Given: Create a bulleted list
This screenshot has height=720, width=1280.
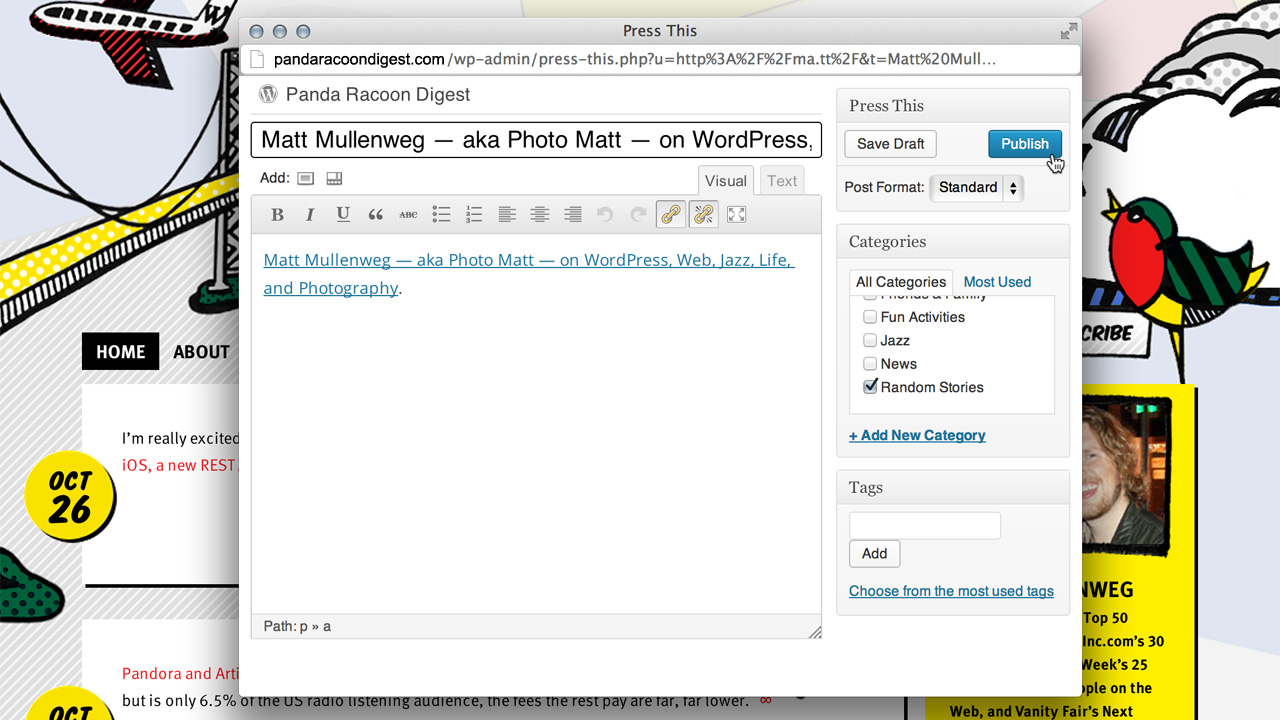Looking at the screenshot, I should click(x=441, y=214).
